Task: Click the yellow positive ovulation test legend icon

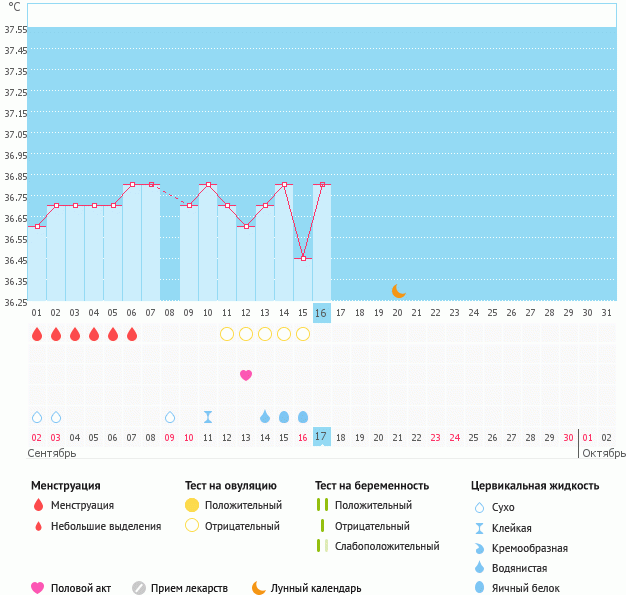Action: pos(193,505)
